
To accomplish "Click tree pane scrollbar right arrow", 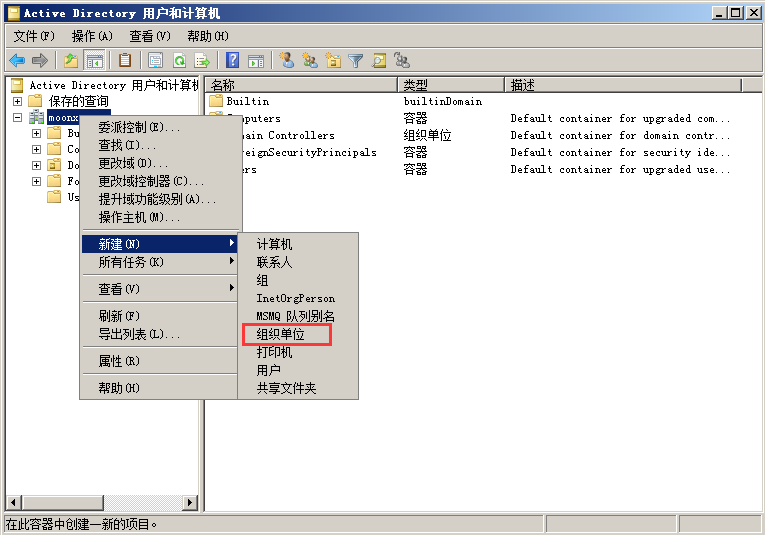I will point(190,502).
